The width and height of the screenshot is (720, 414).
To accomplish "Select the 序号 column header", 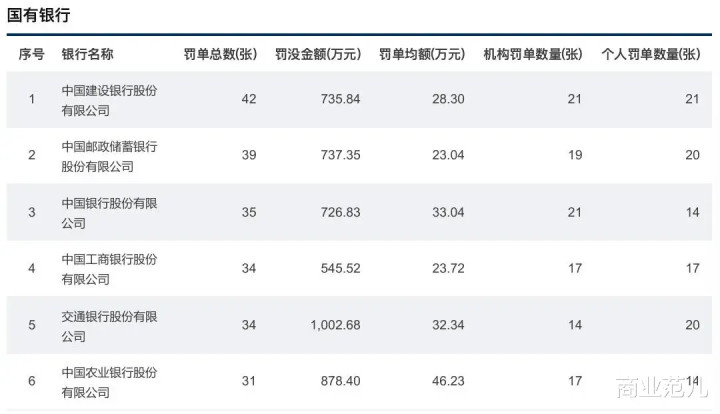I will [x=31, y=54].
